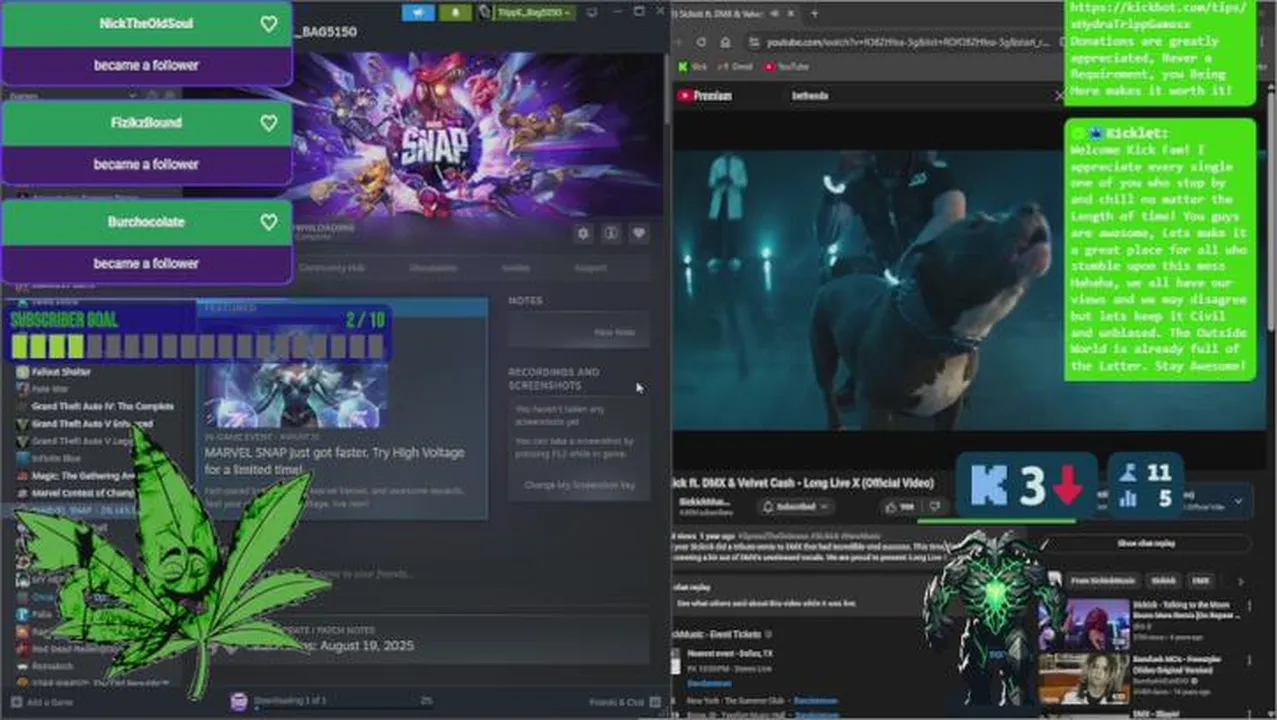Screen dimensions: 1277x720
Task: Go to YouTube Premium home logo
Action: click(x=705, y=96)
